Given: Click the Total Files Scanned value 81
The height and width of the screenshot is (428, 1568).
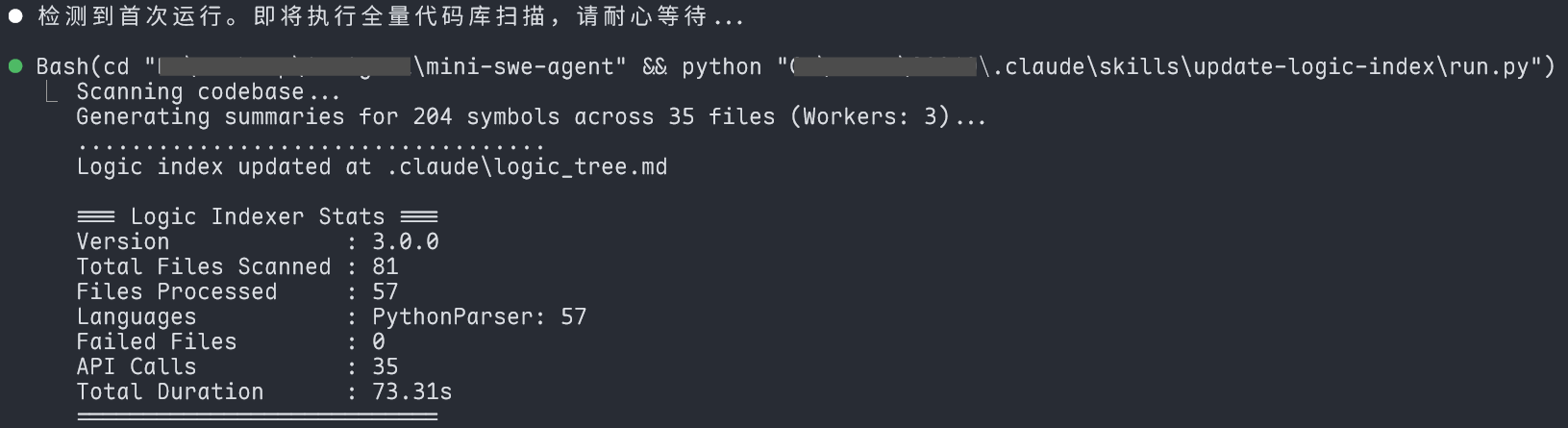Looking at the screenshot, I should coord(386,267).
